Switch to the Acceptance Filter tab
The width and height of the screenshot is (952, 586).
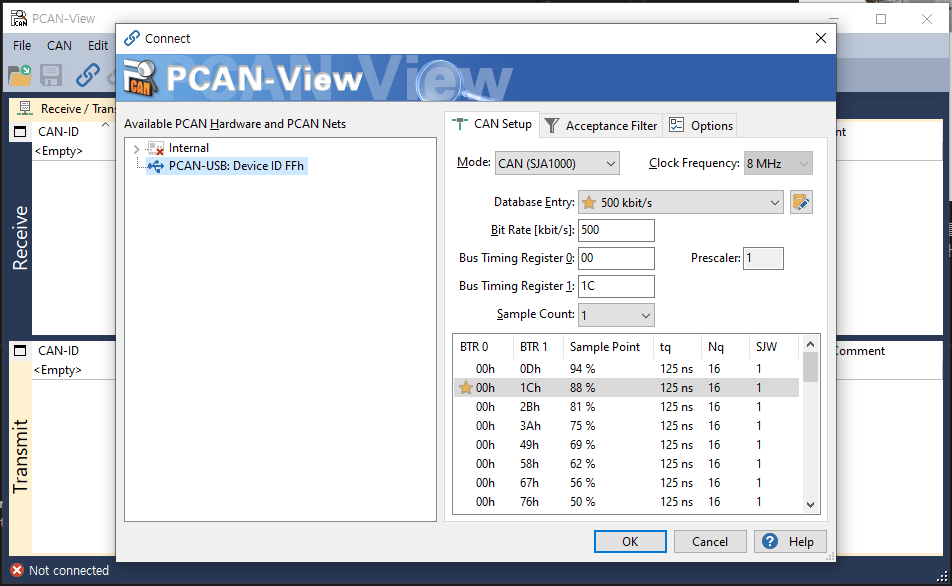(x=601, y=126)
